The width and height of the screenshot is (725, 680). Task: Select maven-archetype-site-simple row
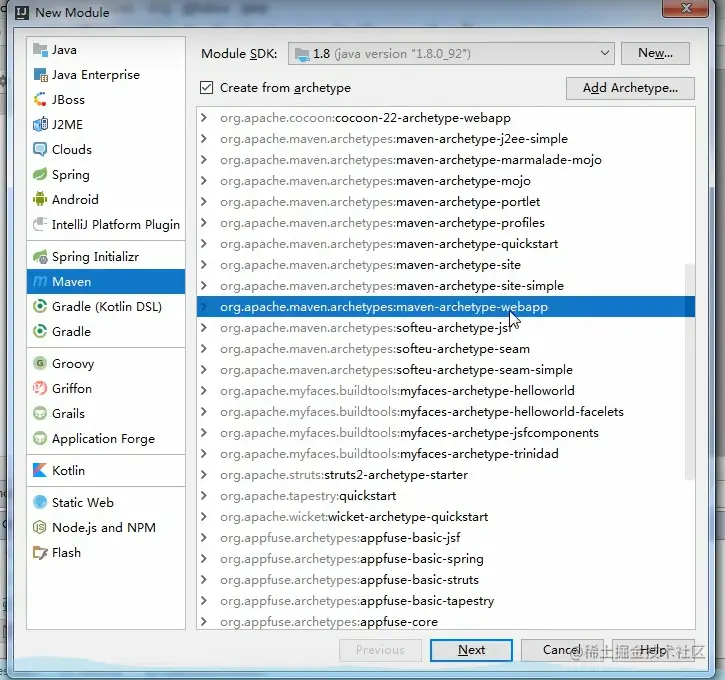point(446,286)
